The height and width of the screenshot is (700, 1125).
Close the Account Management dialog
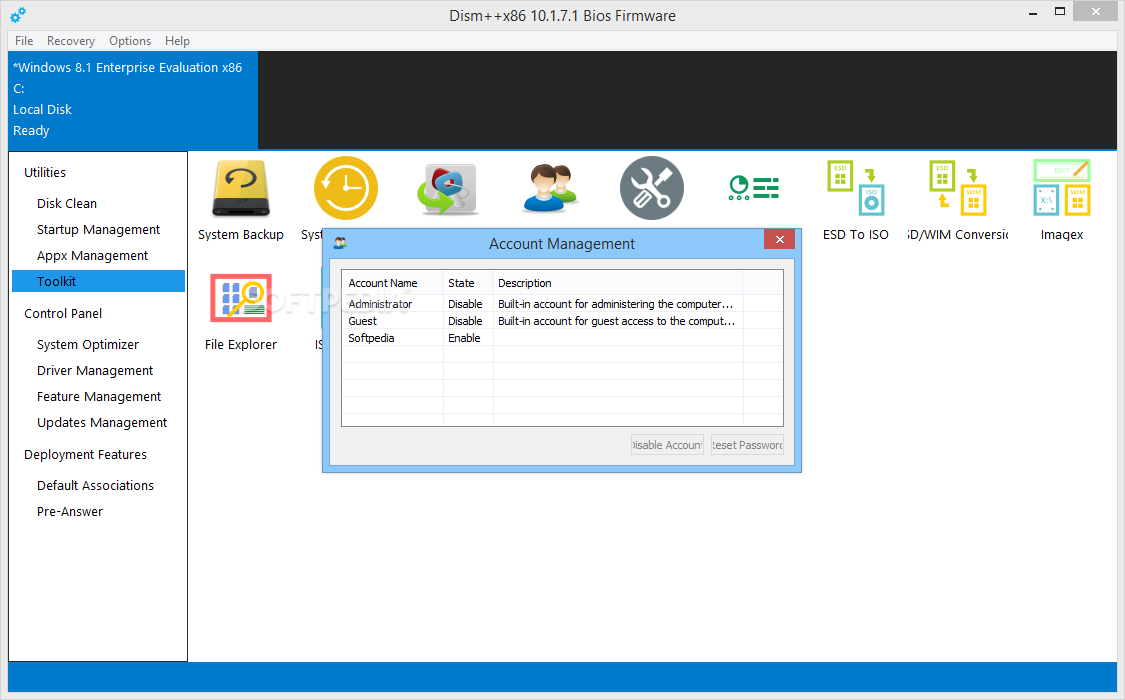[779, 239]
